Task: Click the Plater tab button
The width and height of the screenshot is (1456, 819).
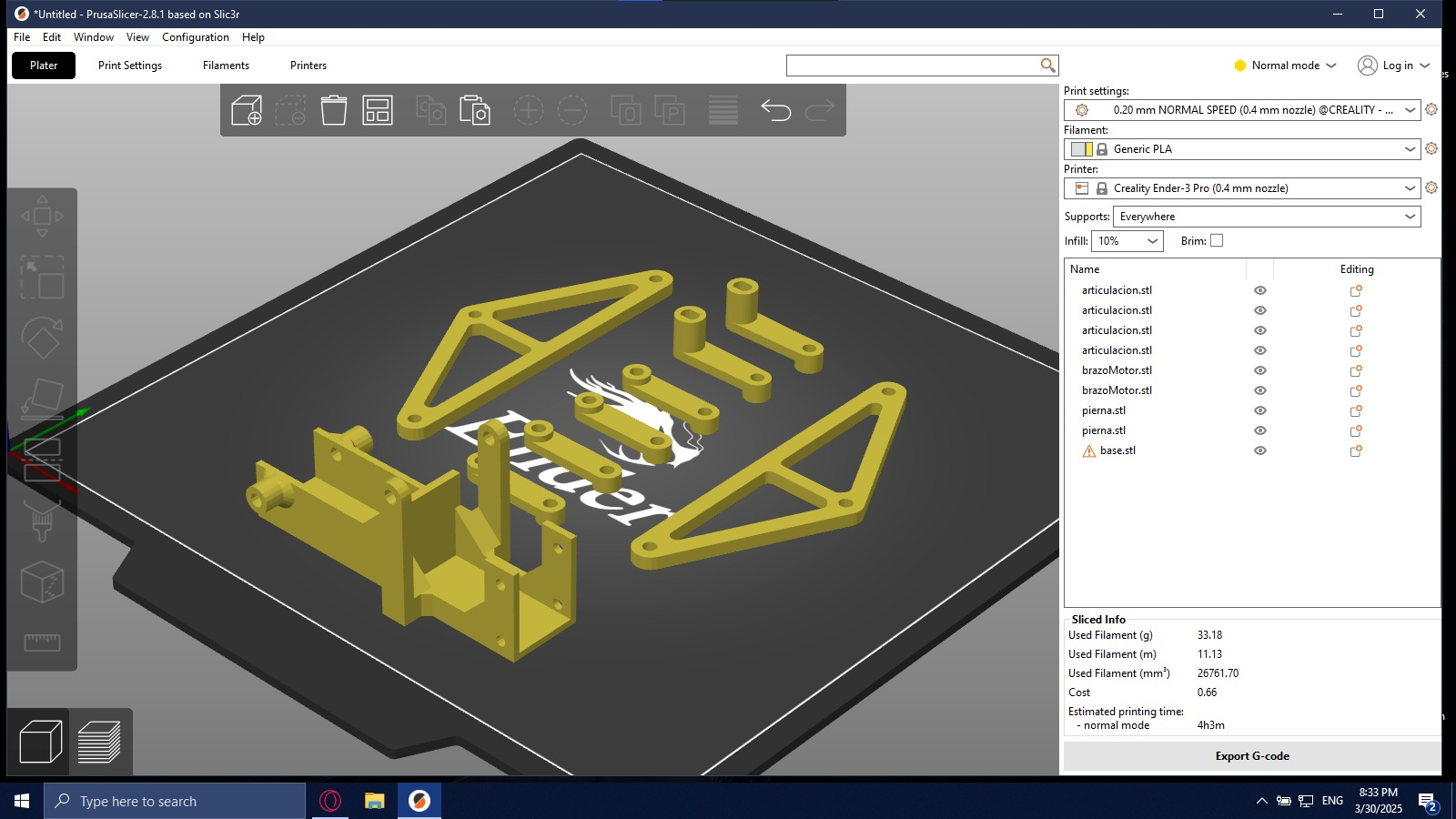Action: [x=44, y=66]
